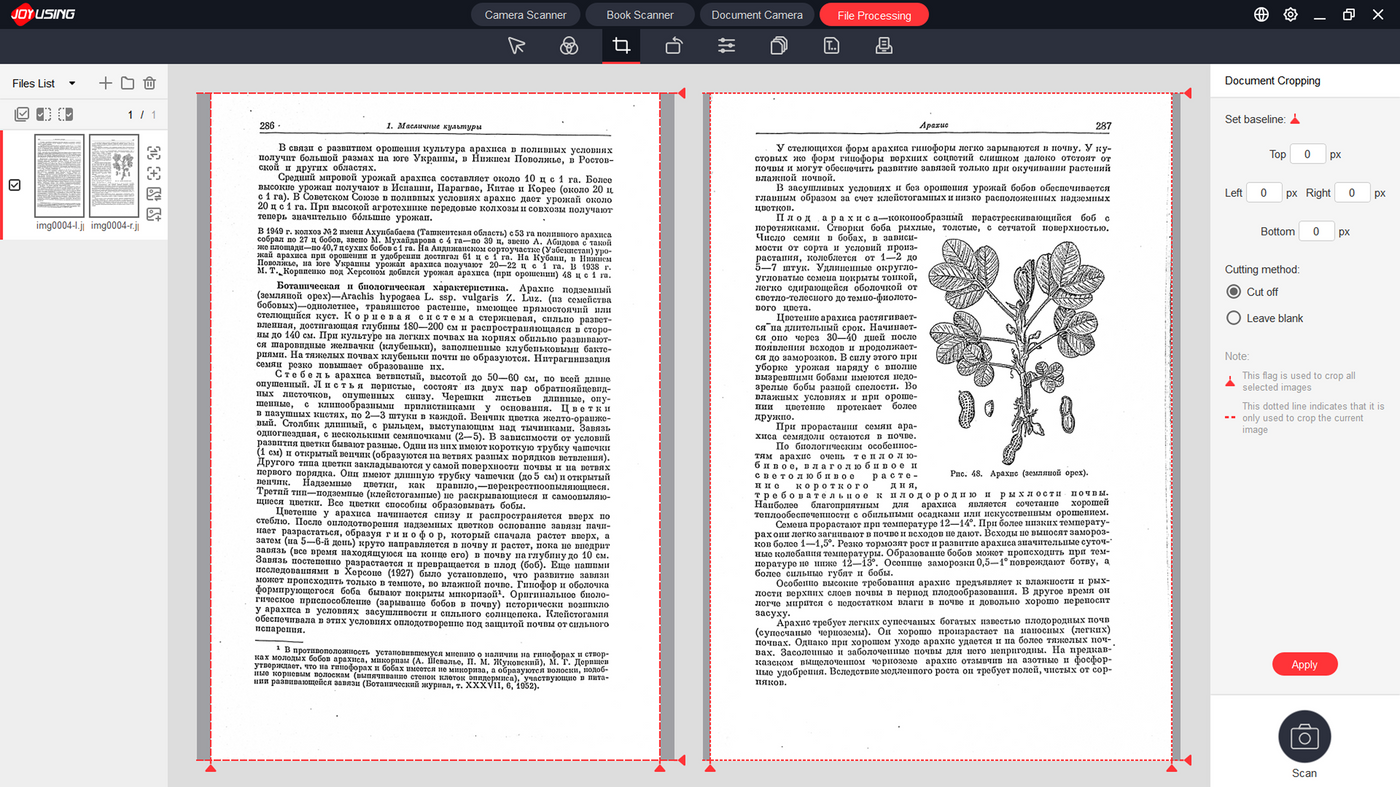The width and height of the screenshot is (1400, 787).
Task: Select the Leave blank radio button
Action: [x=1233, y=318]
